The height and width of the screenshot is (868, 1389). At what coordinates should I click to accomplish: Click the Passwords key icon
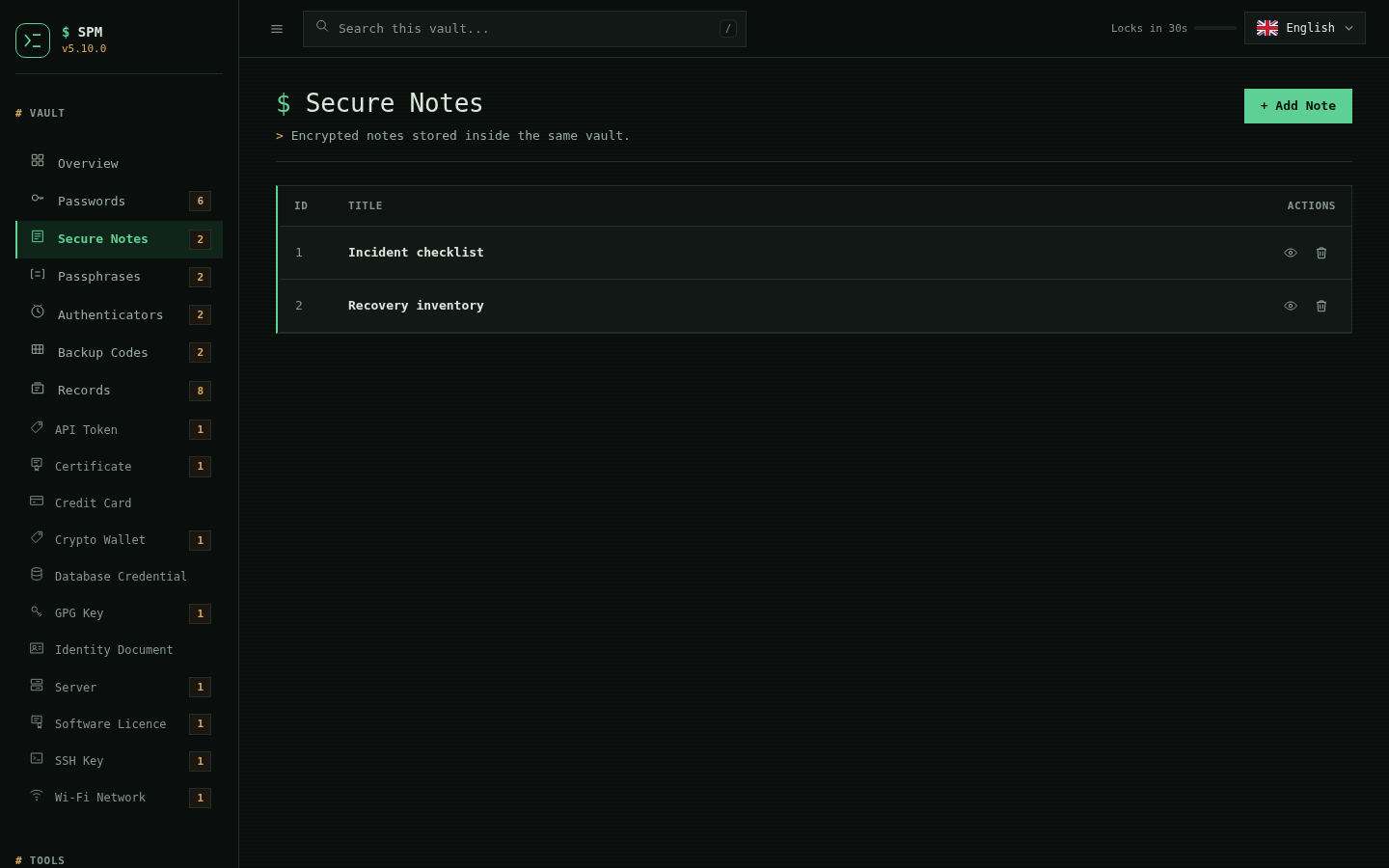pos(38,198)
